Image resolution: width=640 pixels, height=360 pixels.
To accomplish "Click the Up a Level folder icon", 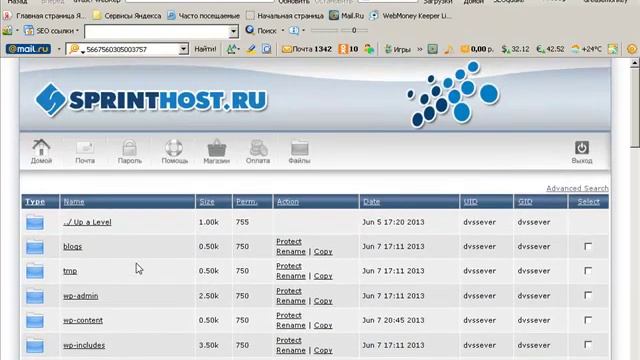I will point(35,222).
